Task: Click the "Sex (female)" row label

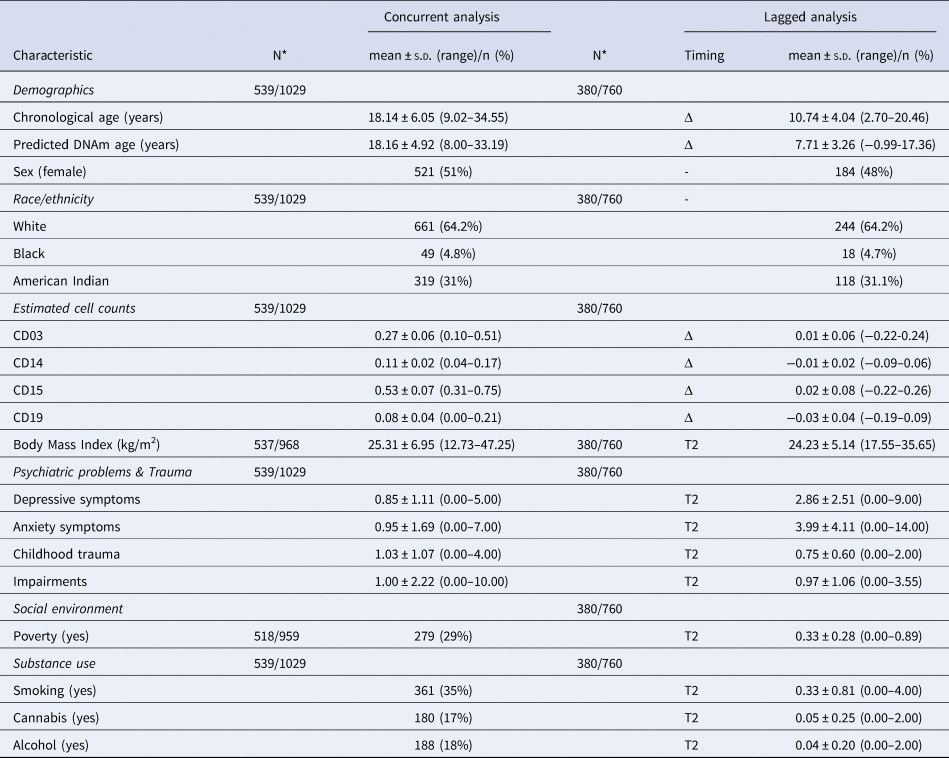Action: coord(49,171)
